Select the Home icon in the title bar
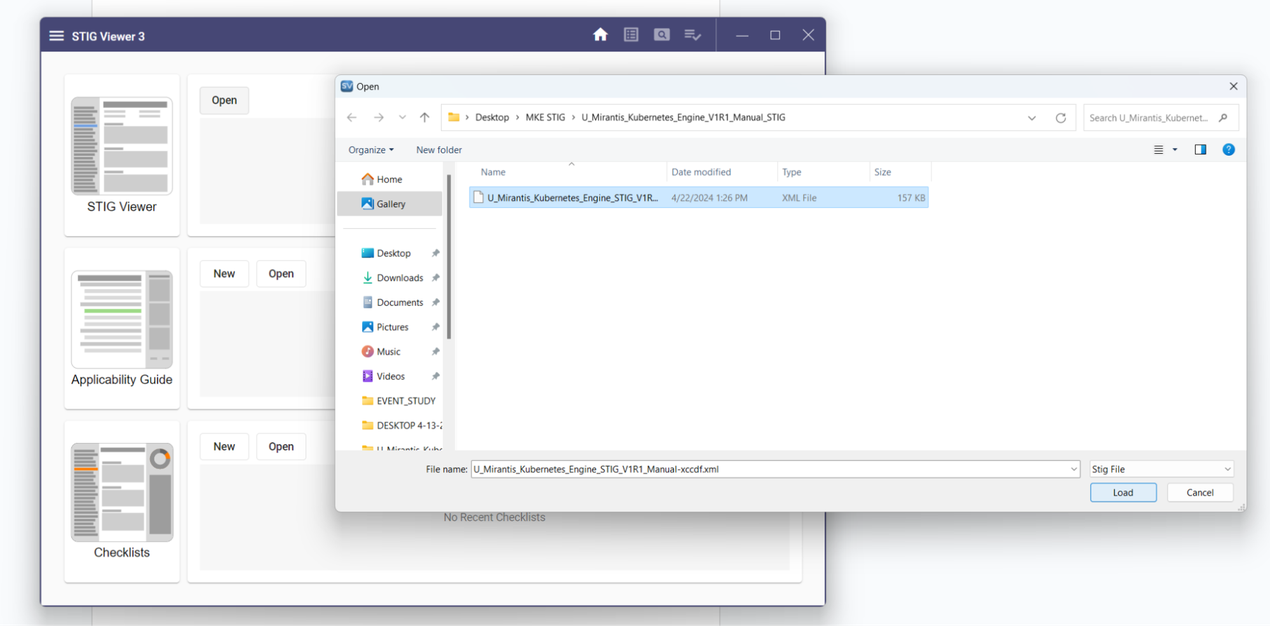1270x626 pixels. point(600,34)
